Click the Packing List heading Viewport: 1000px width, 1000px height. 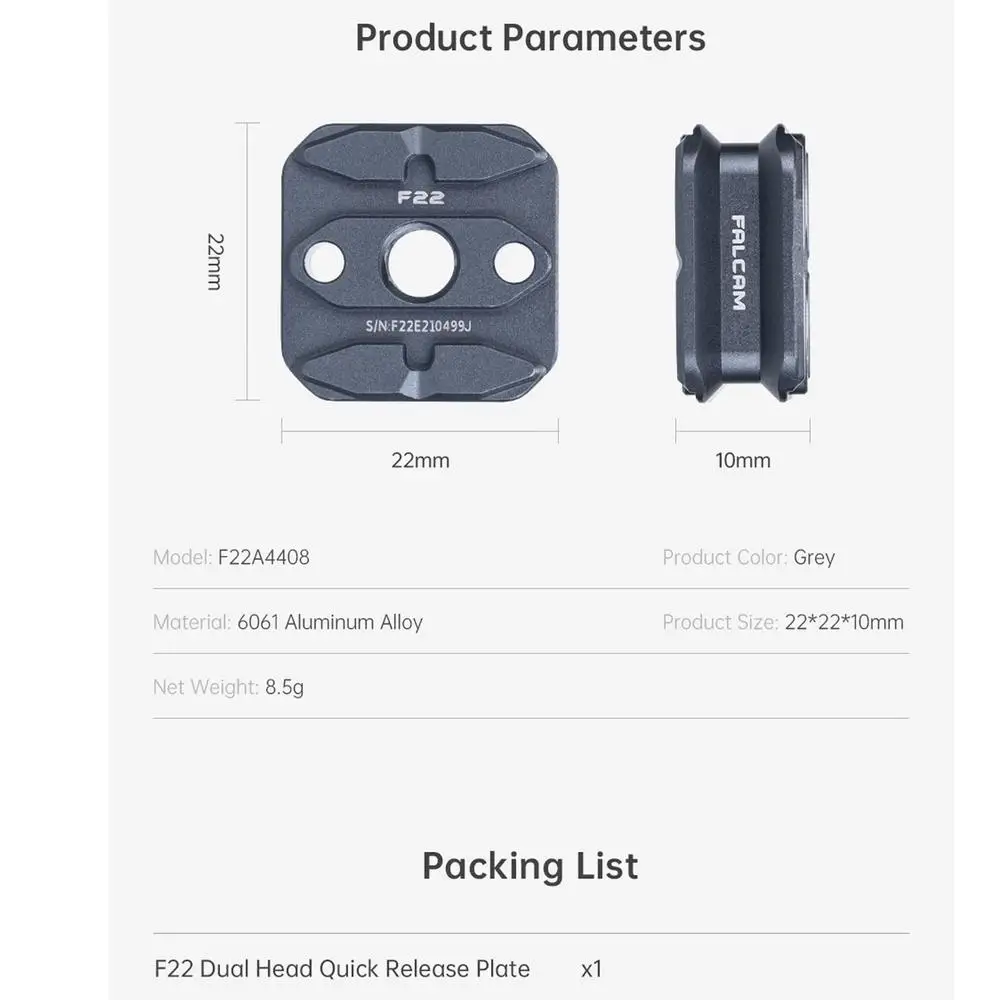[x=530, y=865]
